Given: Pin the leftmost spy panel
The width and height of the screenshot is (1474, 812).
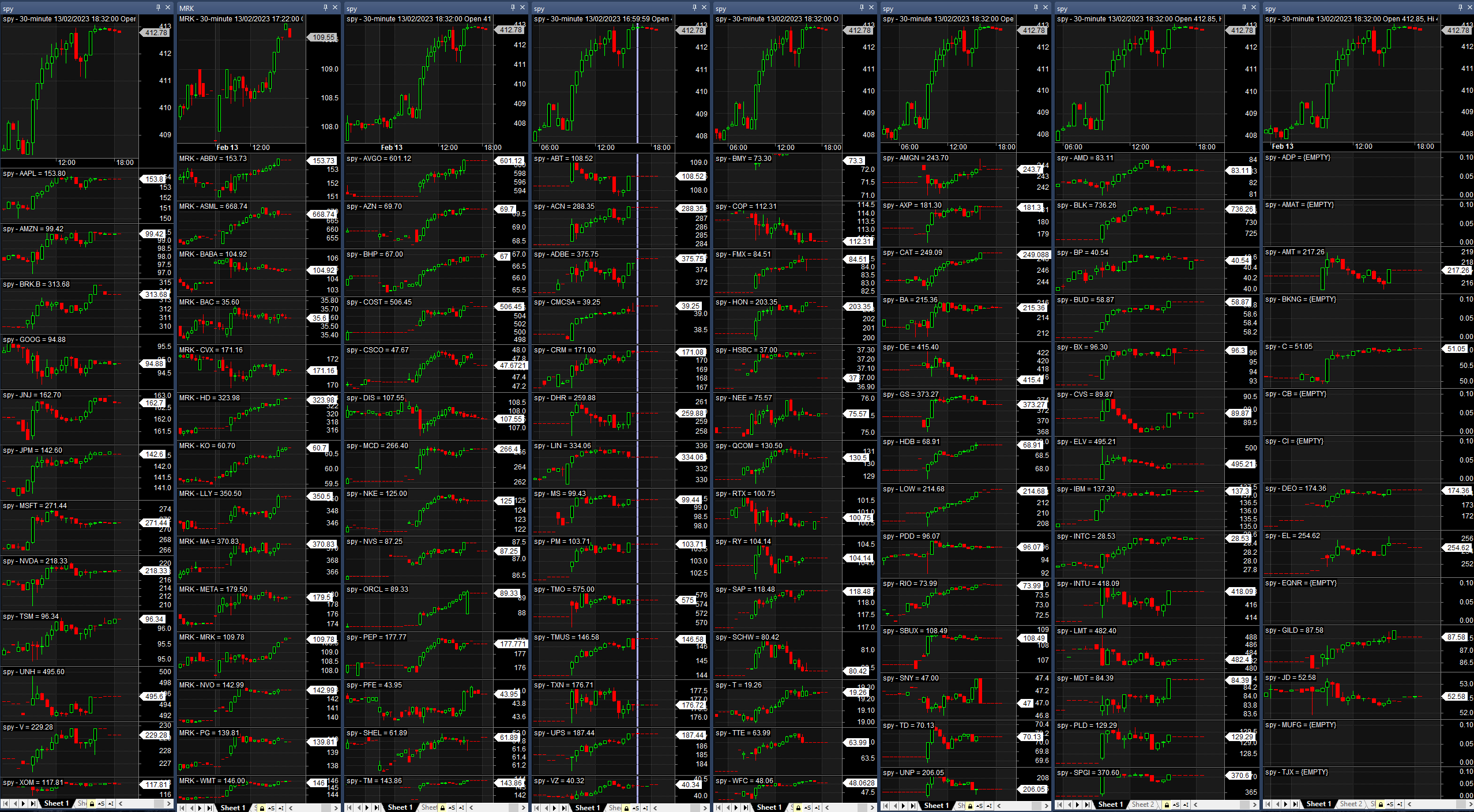Looking at the screenshot, I should (x=158, y=7).
